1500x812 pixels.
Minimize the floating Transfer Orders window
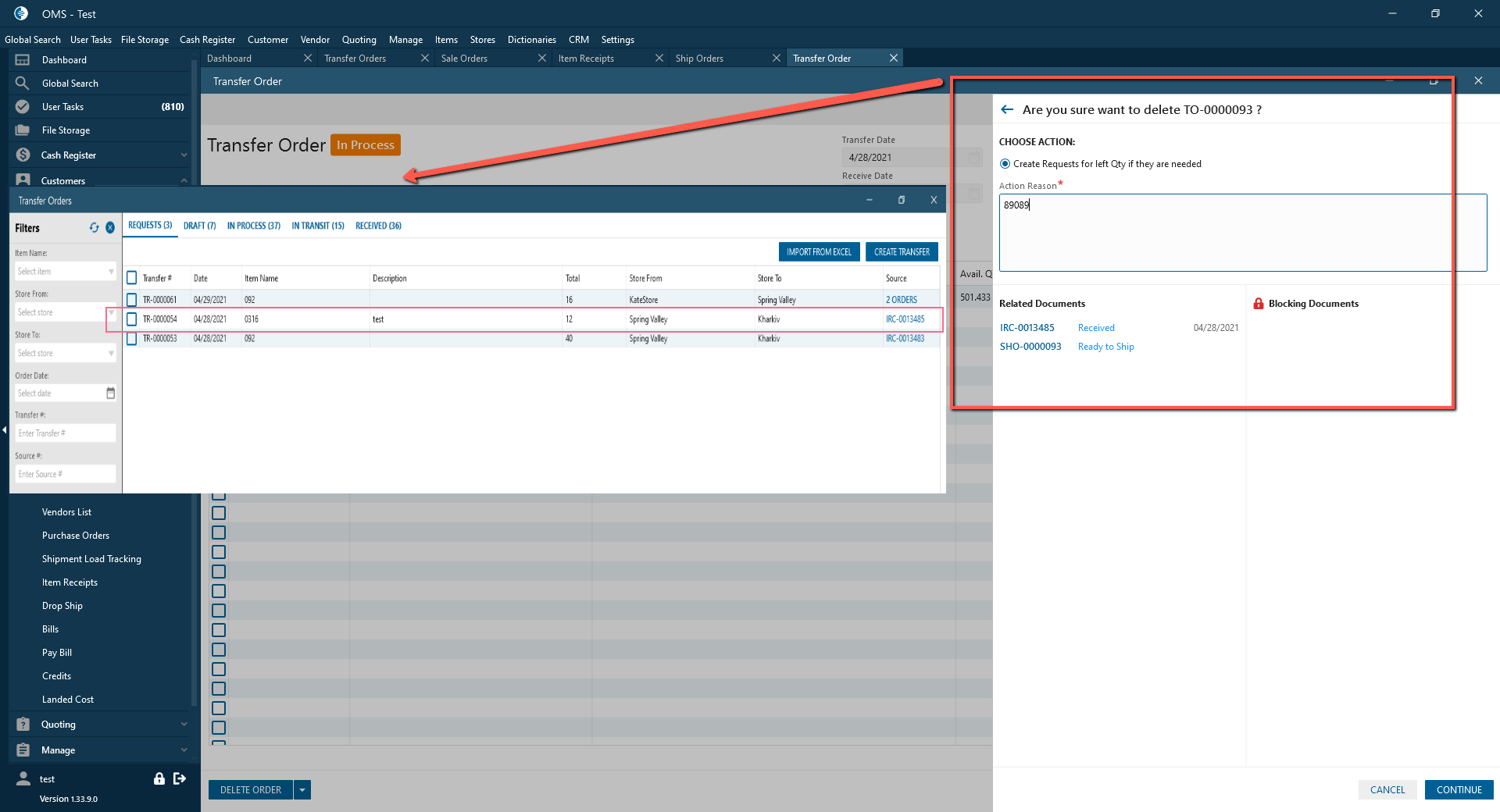(x=870, y=201)
